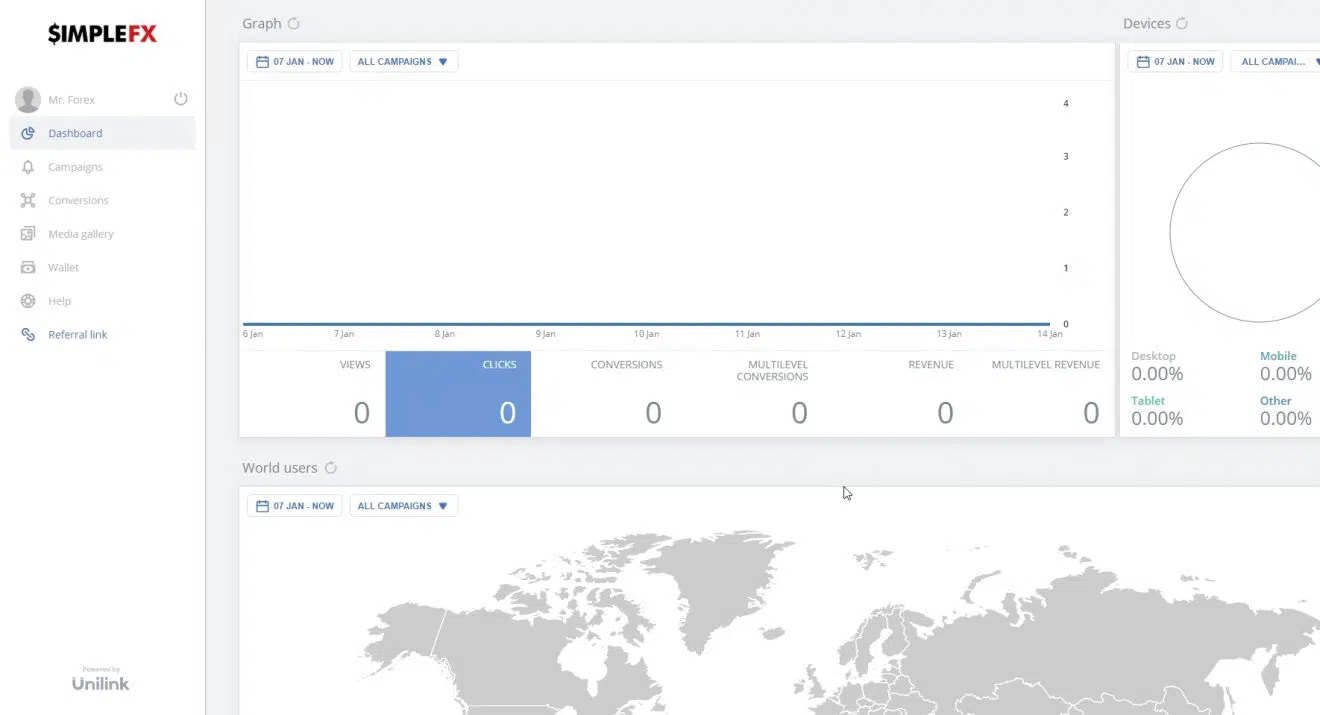Refresh the World users panel
The image size is (1320, 715).
tap(331, 468)
